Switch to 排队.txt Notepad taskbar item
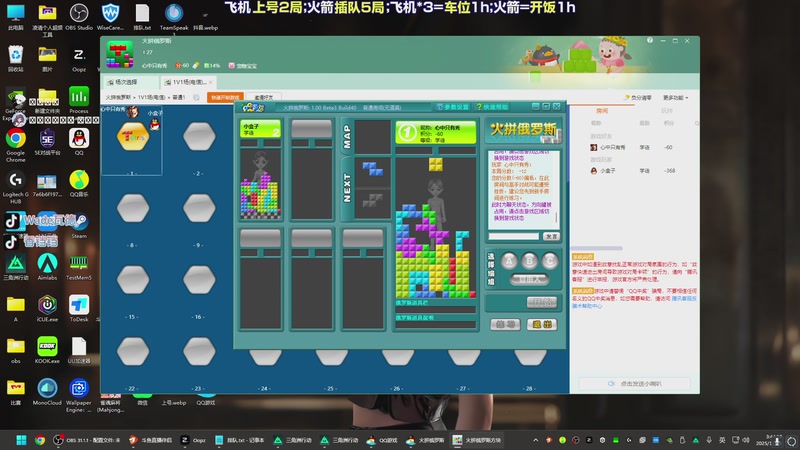The image size is (800, 450). [x=240, y=440]
